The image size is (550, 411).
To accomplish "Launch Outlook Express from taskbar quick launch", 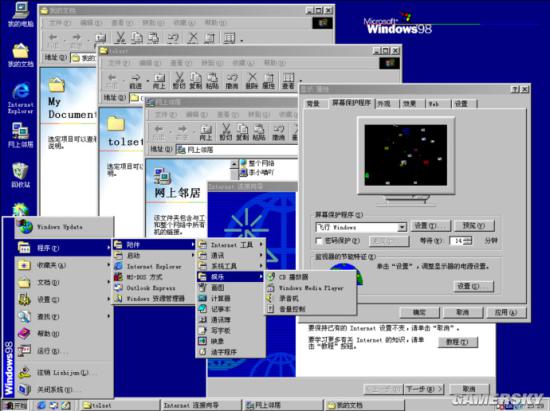I will point(54,405).
